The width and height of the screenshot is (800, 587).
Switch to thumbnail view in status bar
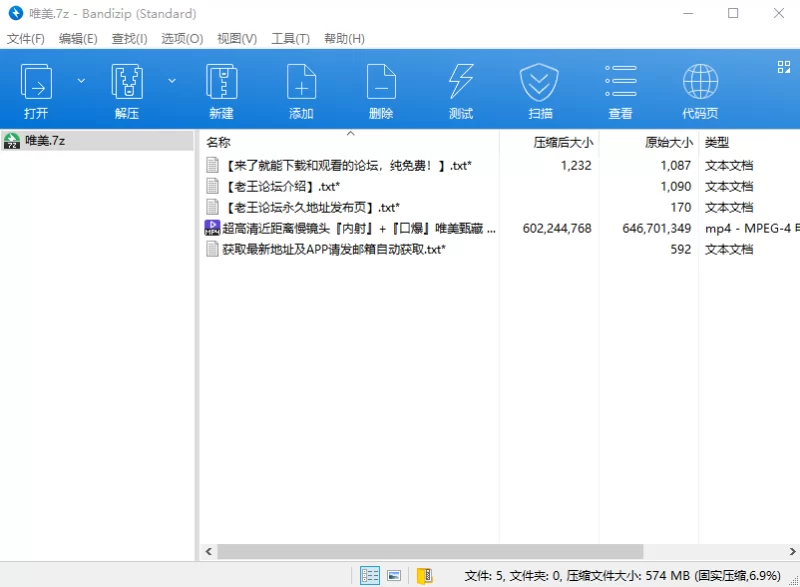[394, 575]
